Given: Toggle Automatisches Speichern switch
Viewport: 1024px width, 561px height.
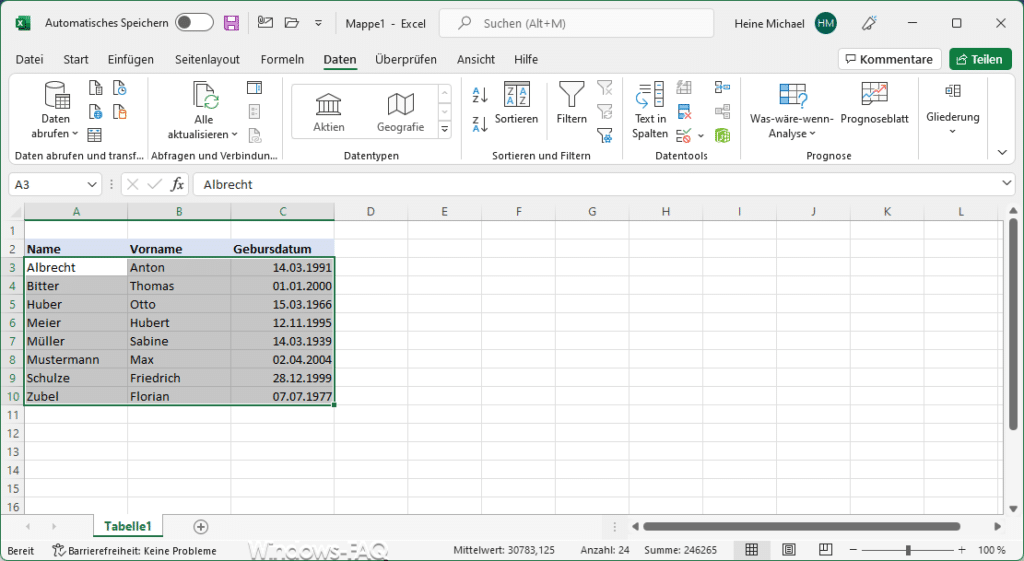Looking at the screenshot, I should pos(195,23).
